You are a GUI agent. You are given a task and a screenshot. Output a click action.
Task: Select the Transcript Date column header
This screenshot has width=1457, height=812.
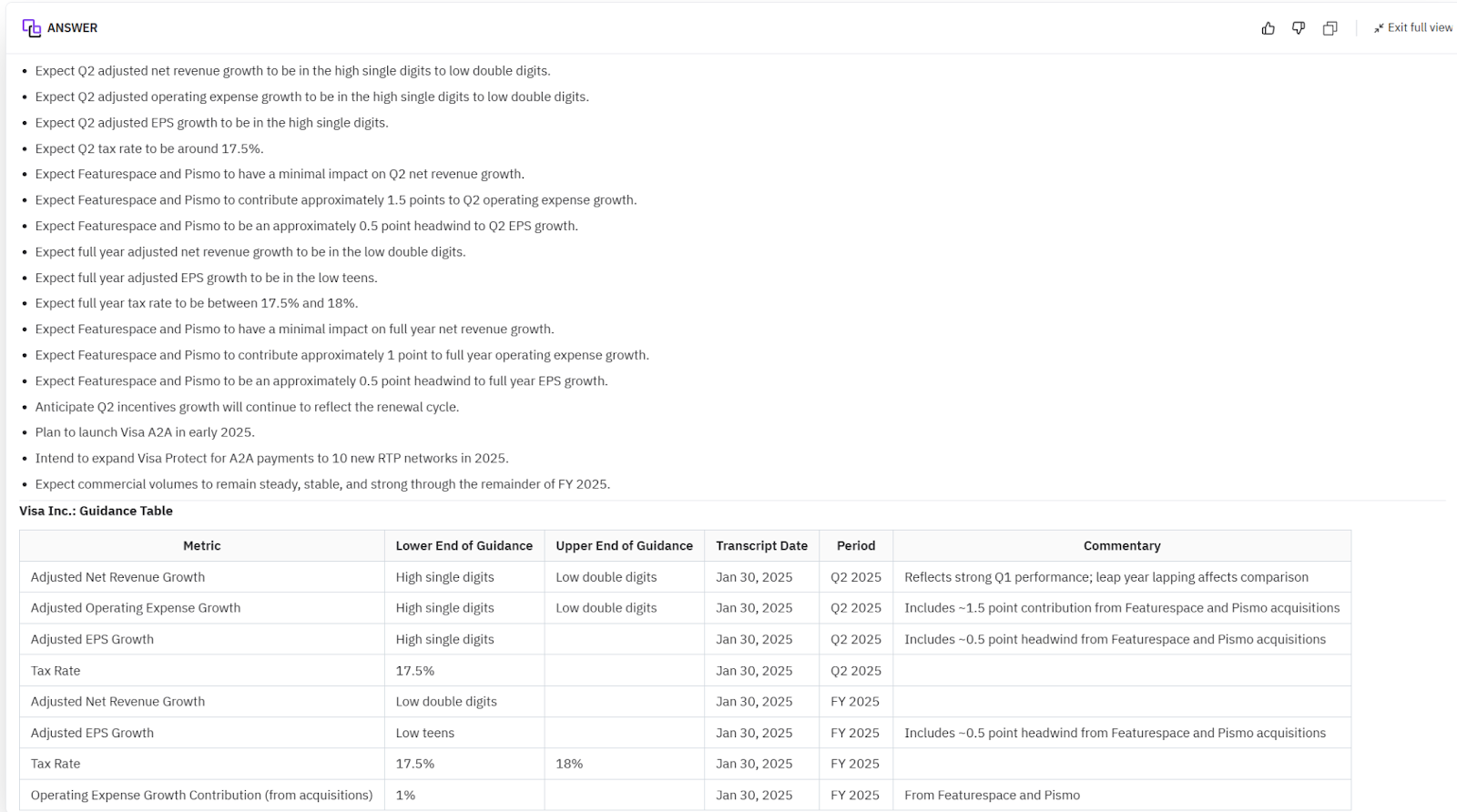762,546
